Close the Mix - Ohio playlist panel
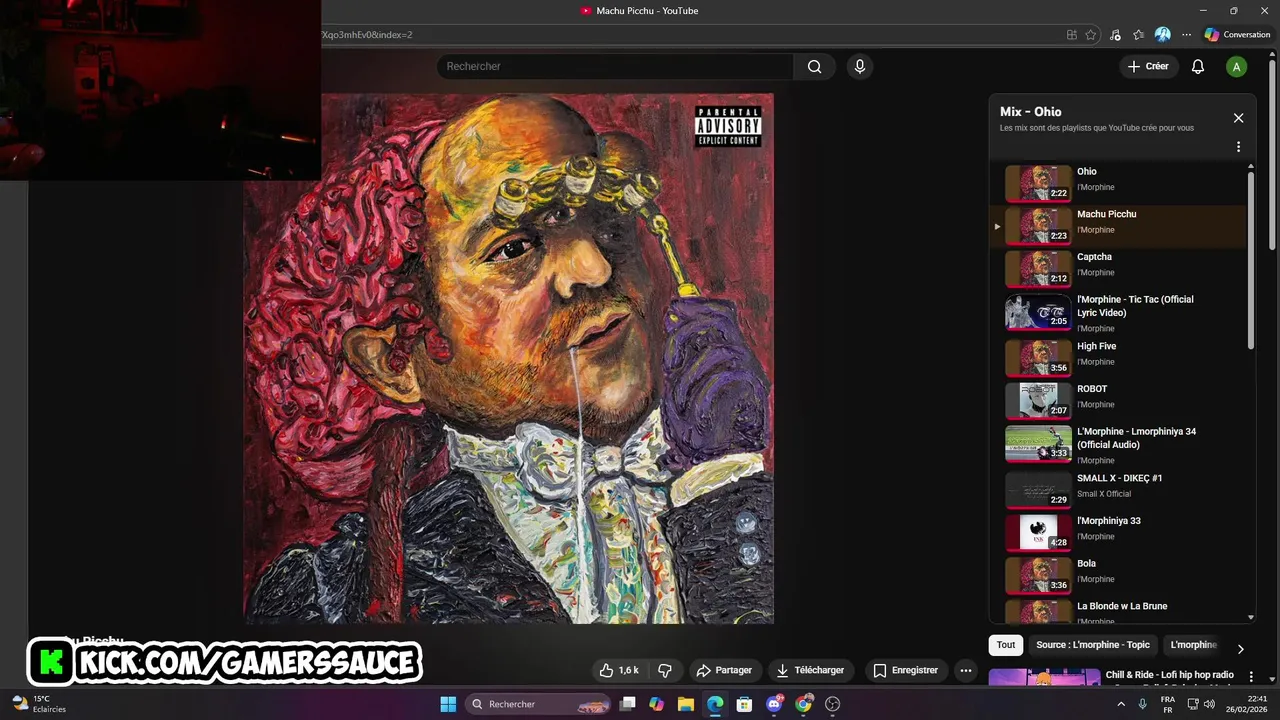 point(1238,118)
